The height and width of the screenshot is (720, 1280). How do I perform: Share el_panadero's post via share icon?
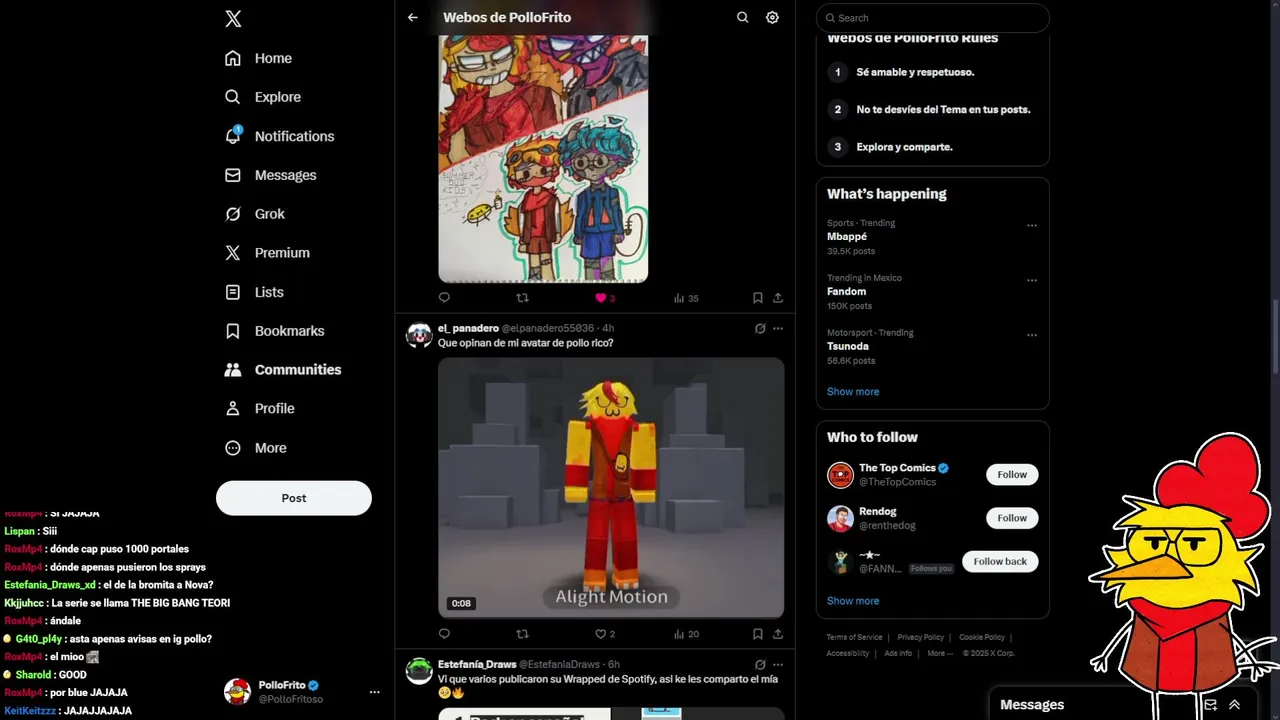778,634
